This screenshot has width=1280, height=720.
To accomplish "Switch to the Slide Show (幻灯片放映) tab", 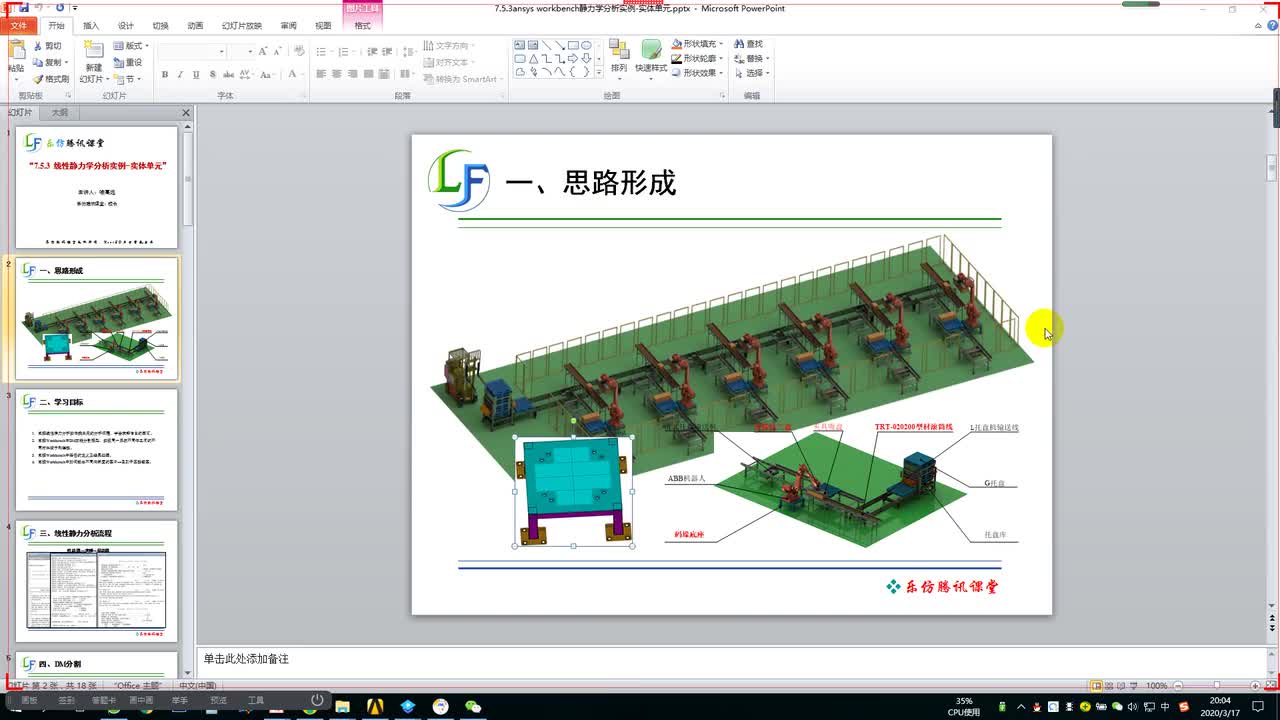I will (x=242, y=25).
